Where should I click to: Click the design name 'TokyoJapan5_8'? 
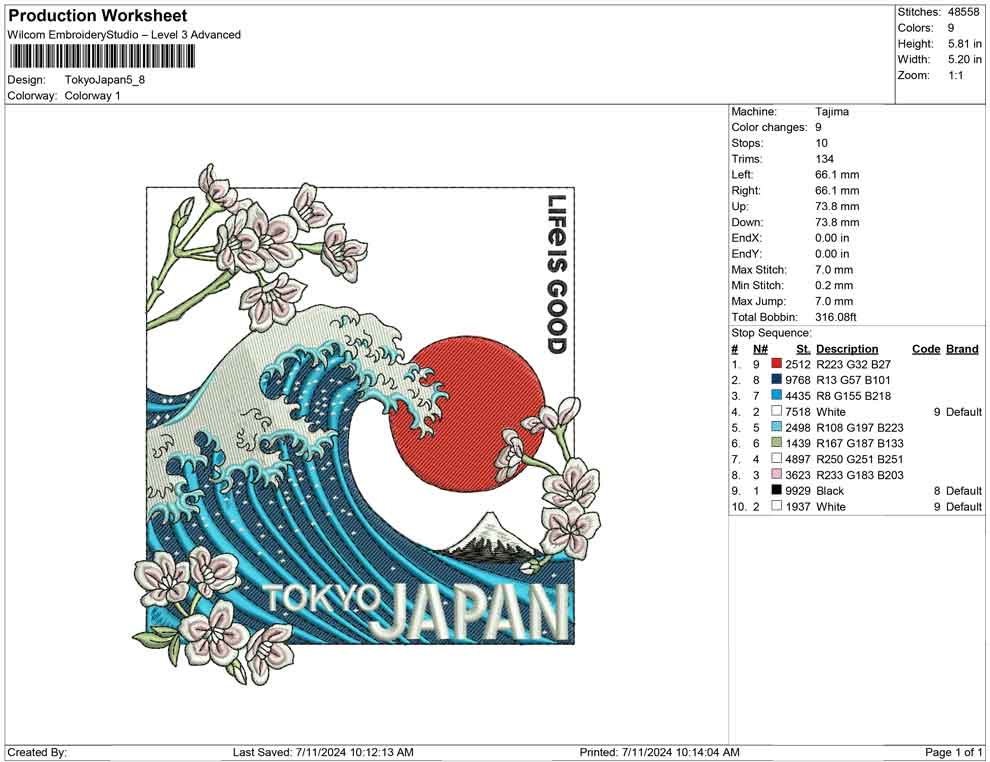tap(105, 80)
